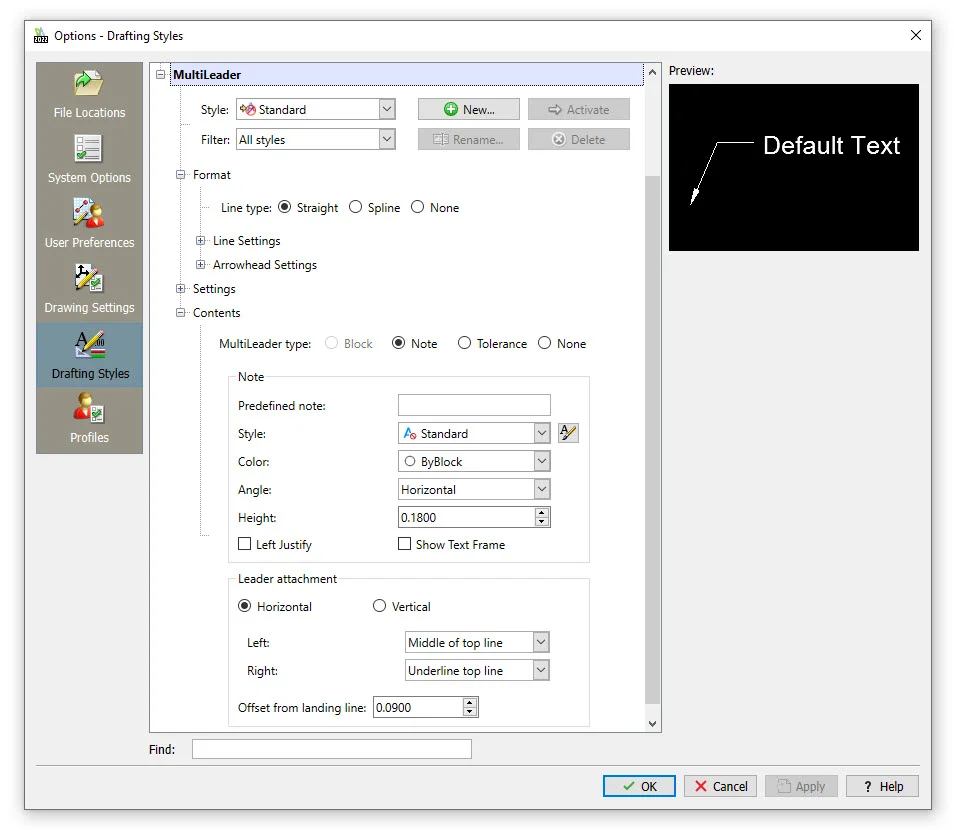Open the User Preferences icon
The width and height of the screenshot is (954, 830).
click(x=89, y=214)
